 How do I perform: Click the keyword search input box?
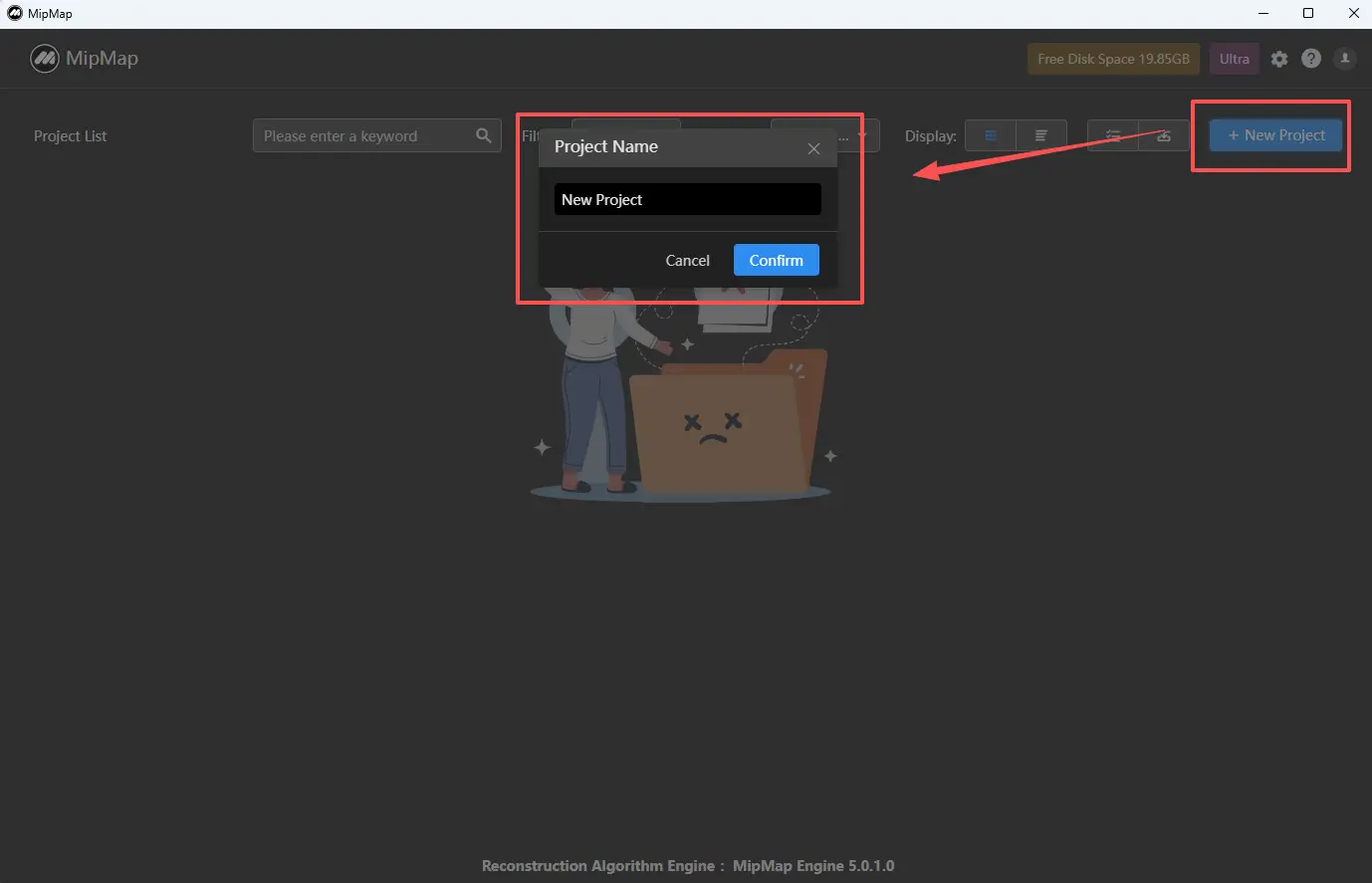363,135
